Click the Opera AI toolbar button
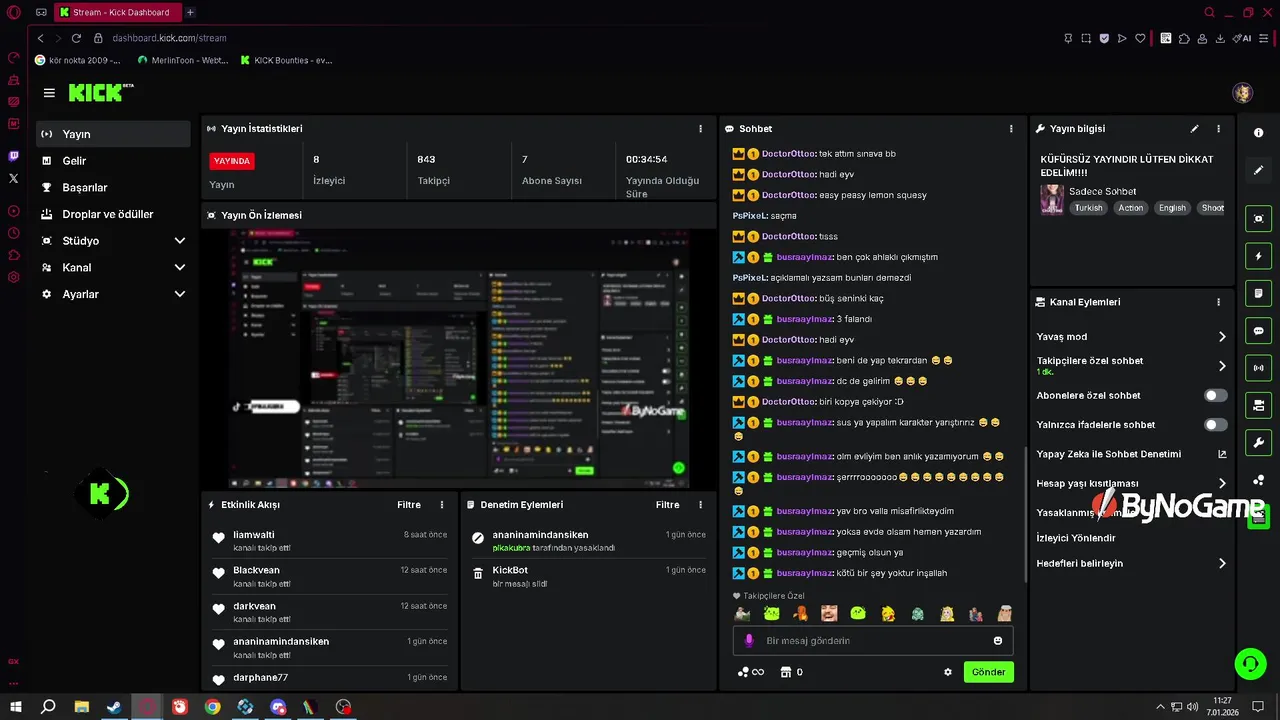The width and height of the screenshot is (1280, 720). point(1242,38)
